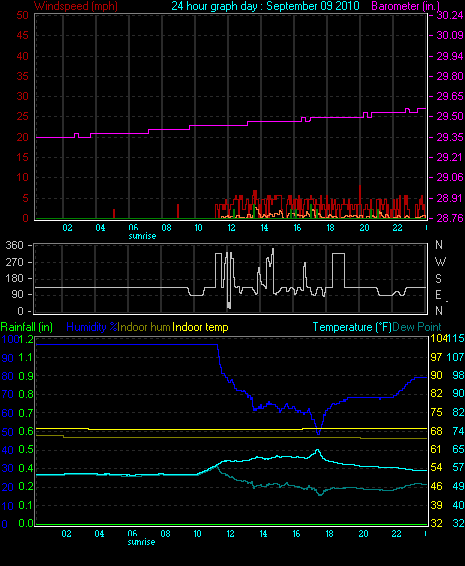Click the S compass letter
465x566 pixels.
tap(438, 279)
